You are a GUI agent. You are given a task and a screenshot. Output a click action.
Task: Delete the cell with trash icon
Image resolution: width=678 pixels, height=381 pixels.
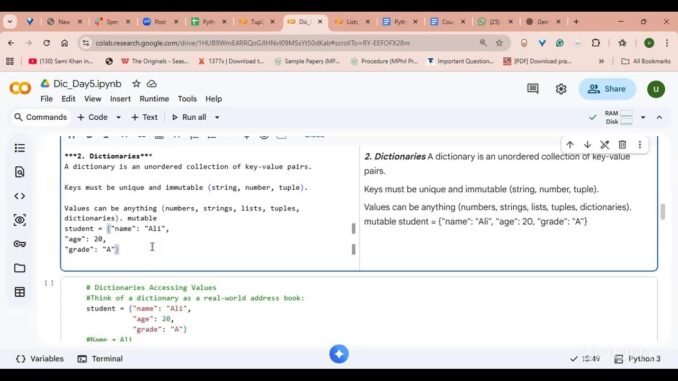pyautogui.click(x=622, y=145)
